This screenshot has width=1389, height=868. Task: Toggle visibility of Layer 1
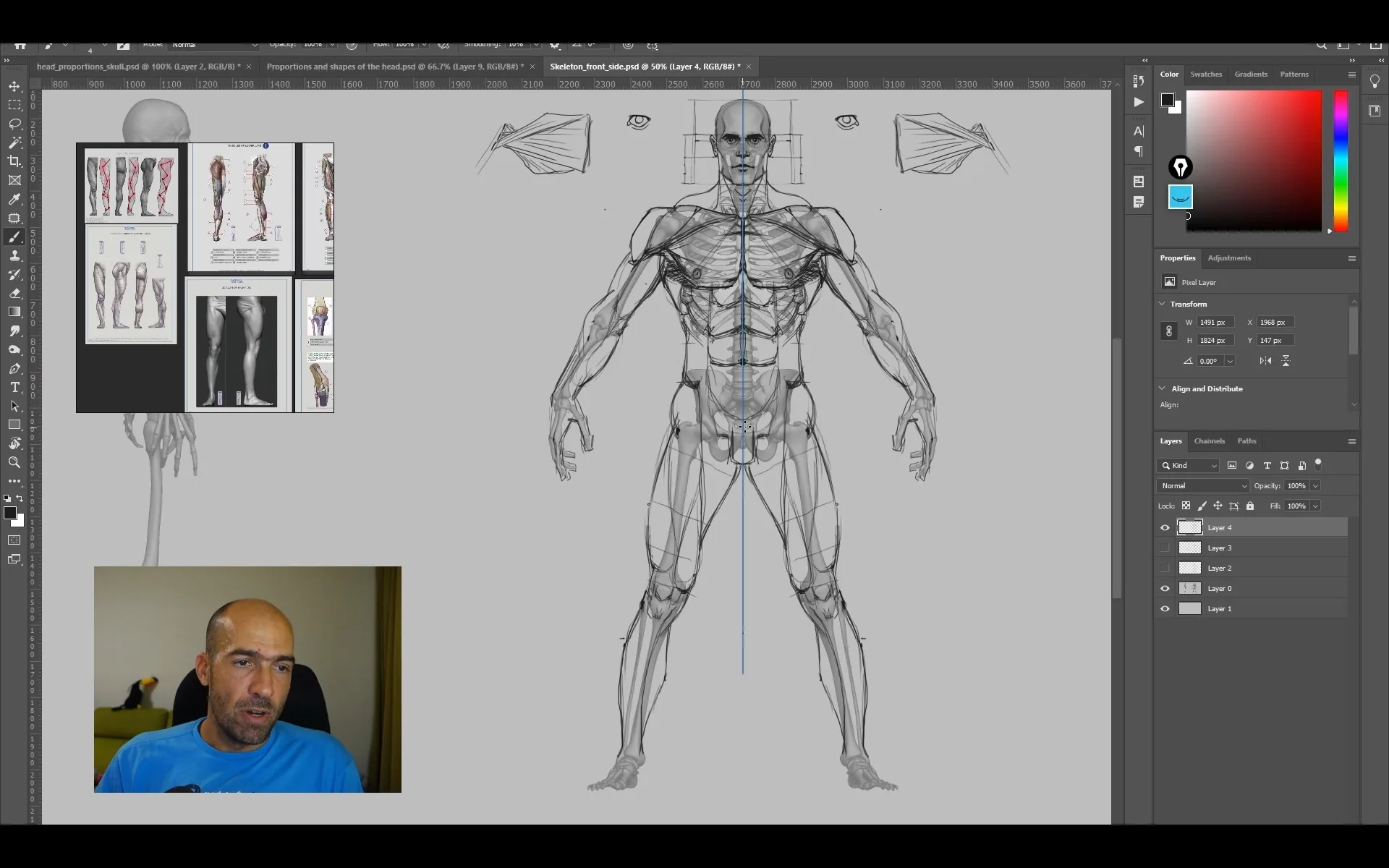(x=1165, y=608)
